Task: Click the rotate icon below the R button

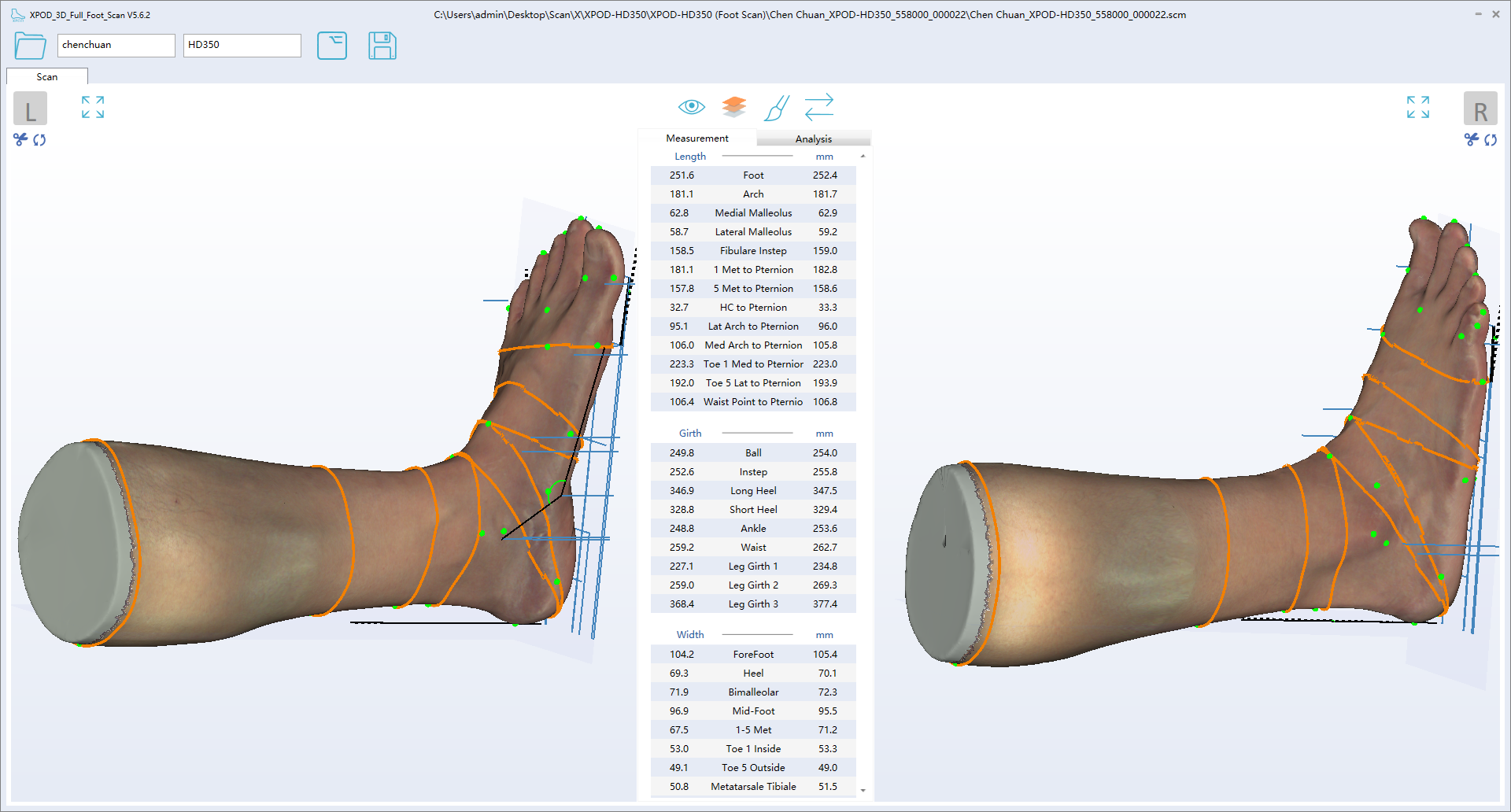Action: coord(1492,139)
